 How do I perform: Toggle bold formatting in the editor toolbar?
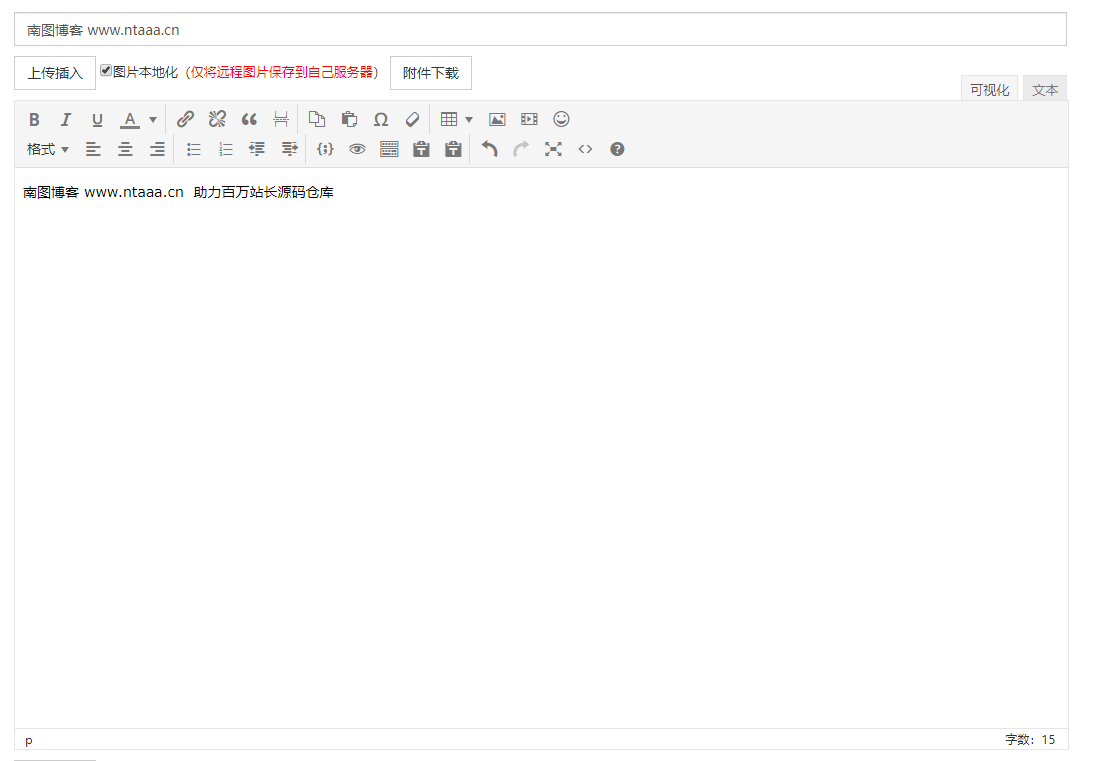34,120
